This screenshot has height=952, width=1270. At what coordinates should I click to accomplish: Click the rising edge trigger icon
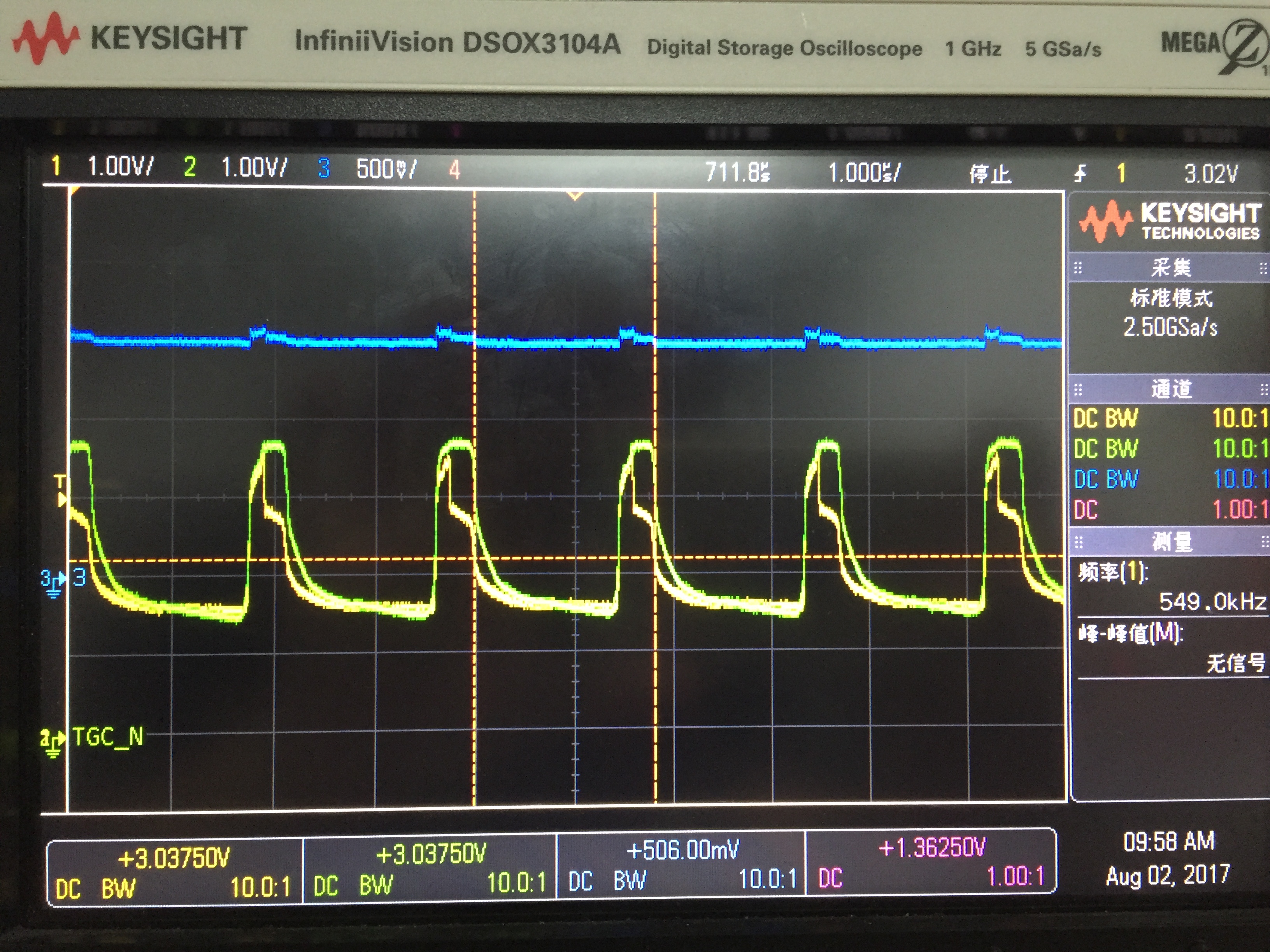(1081, 173)
